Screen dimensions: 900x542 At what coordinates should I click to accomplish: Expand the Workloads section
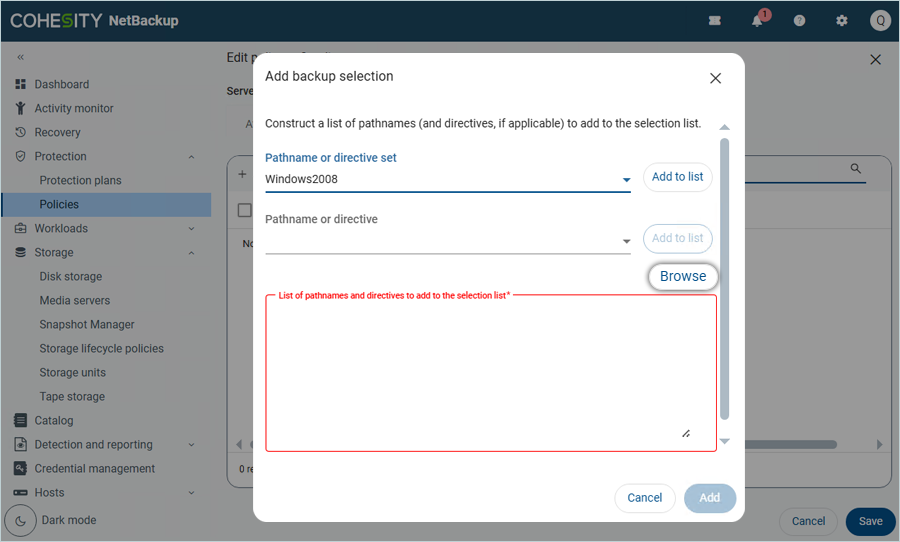[x=191, y=229]
